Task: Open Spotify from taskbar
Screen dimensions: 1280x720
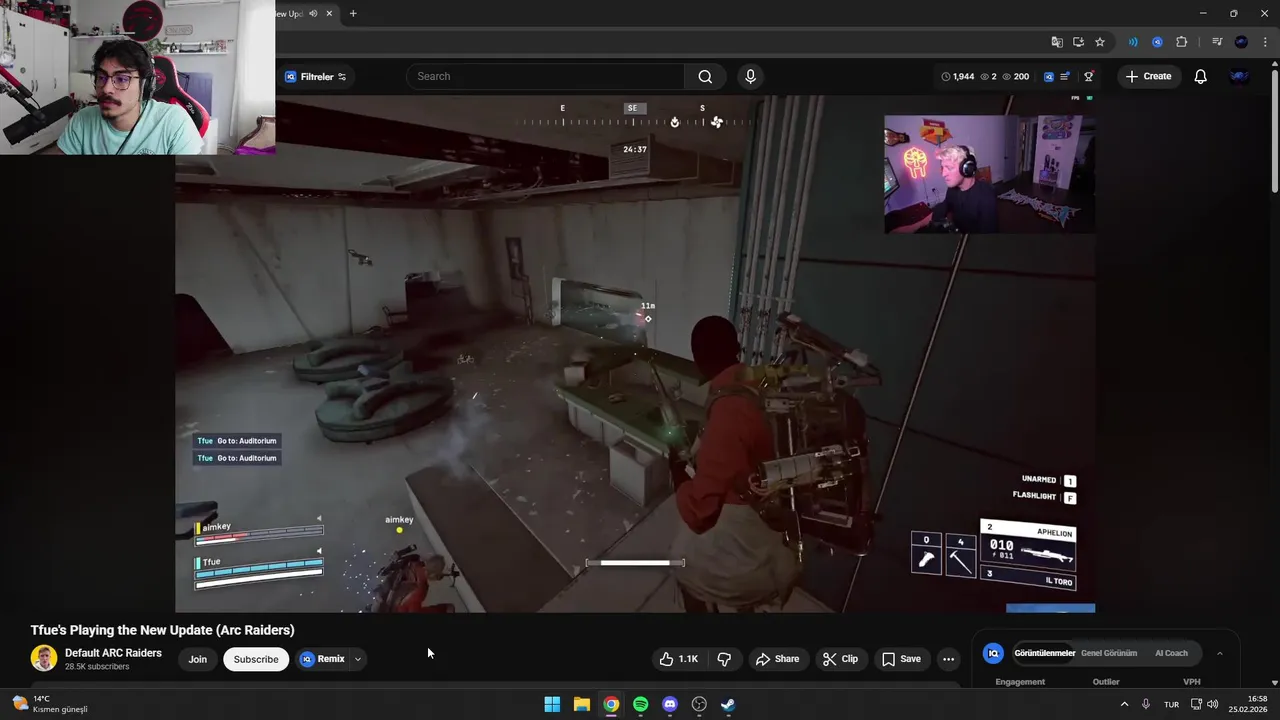Action: pos(640,704)
